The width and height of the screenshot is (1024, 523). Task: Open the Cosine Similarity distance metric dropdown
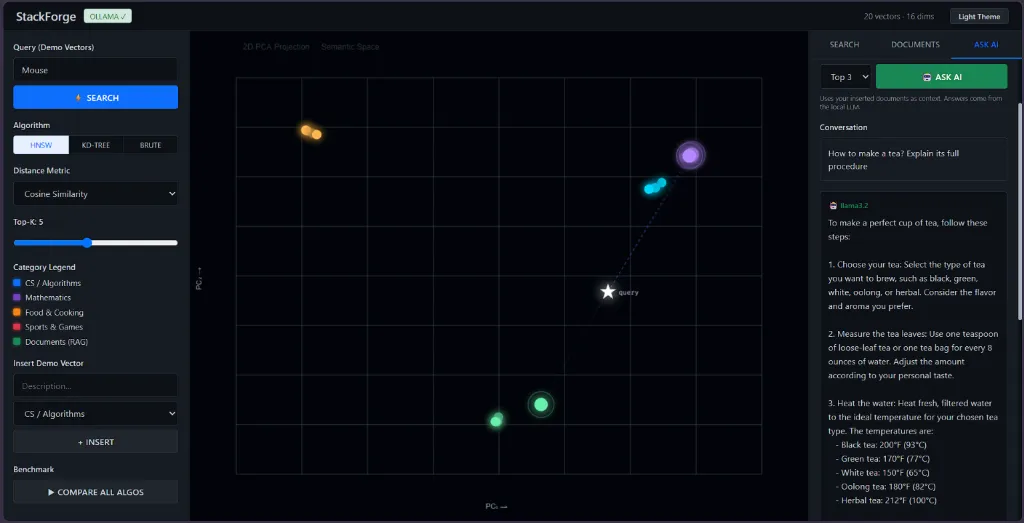click(x=95, y=194)
